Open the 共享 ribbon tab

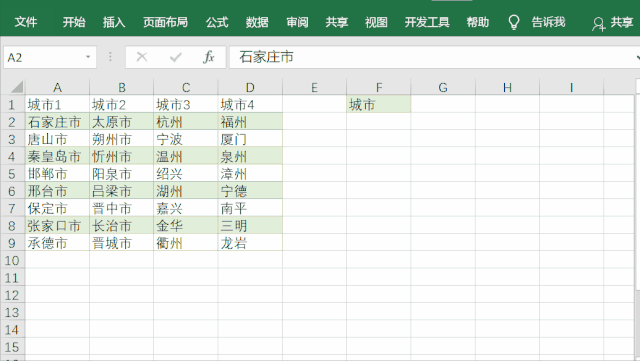[337, 22]
